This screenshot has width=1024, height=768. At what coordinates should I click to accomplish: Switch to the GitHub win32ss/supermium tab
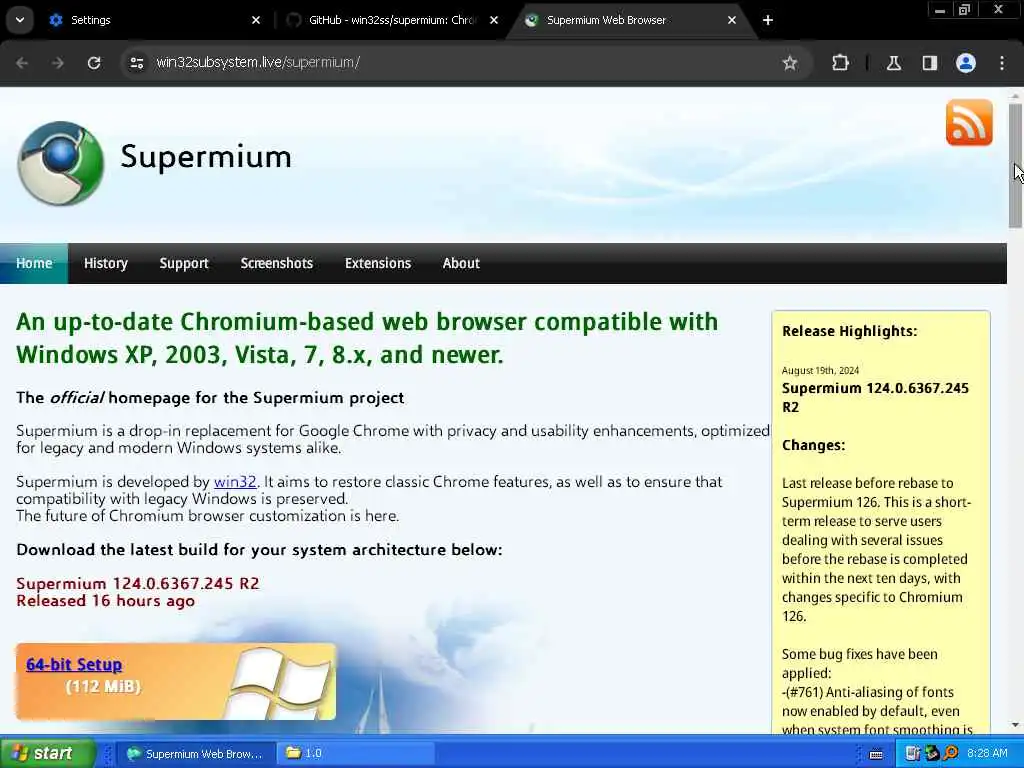(x=392, y=20)
